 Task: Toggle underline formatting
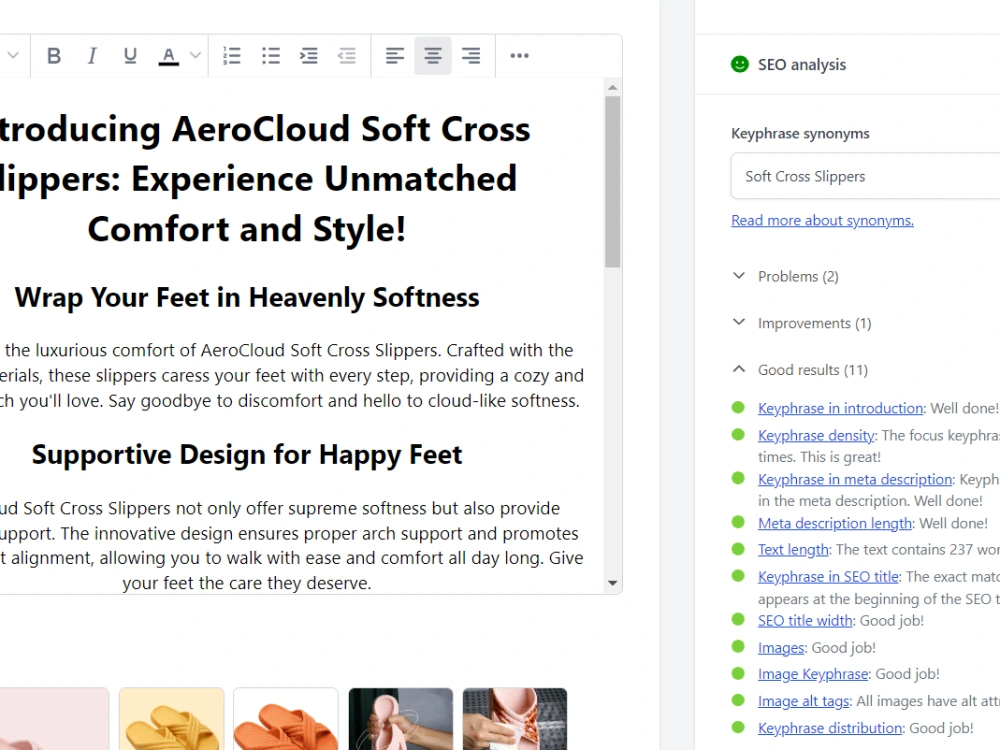tap(130, 55)
